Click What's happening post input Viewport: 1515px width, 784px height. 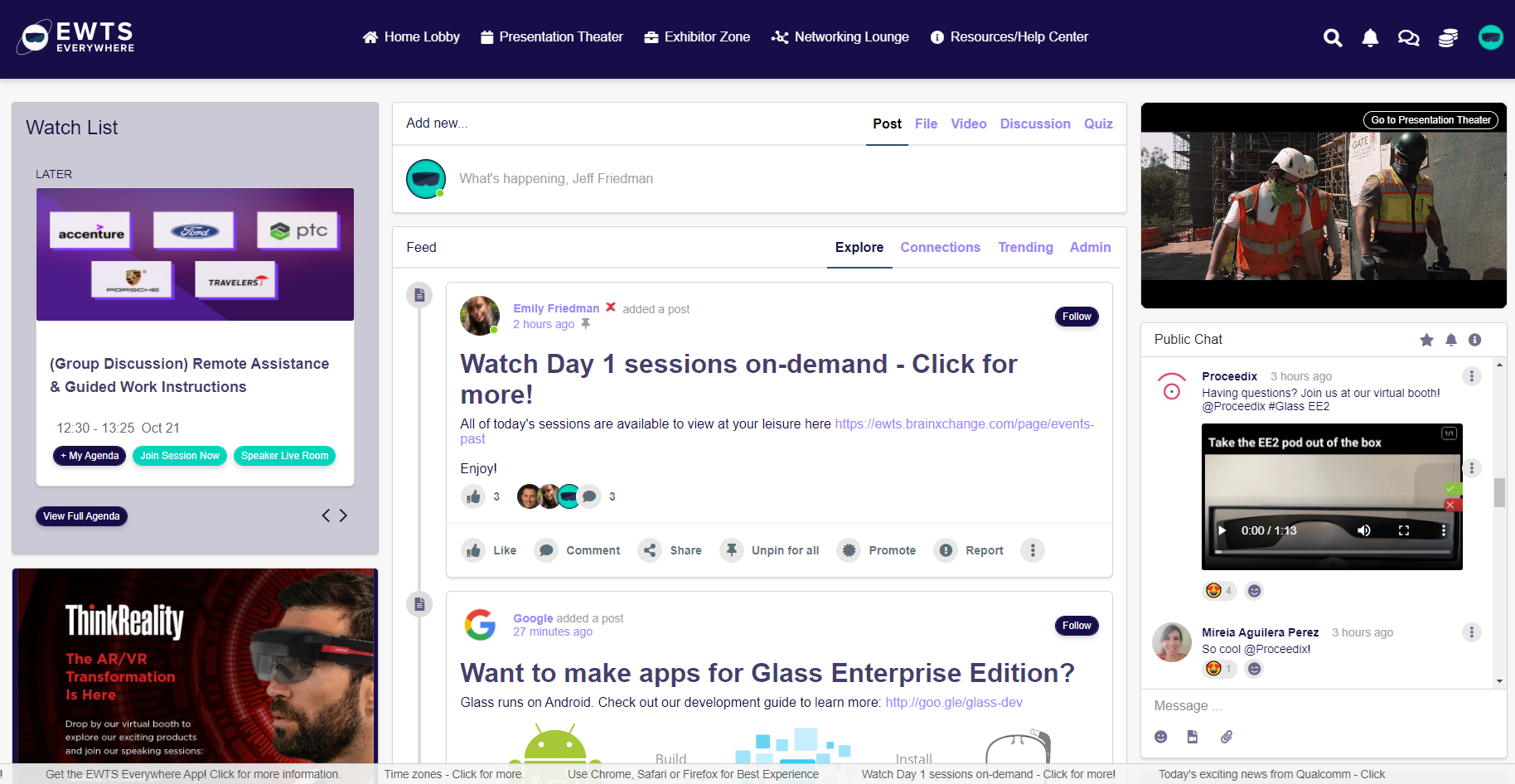pyautogui.click(x=787, y=179)
